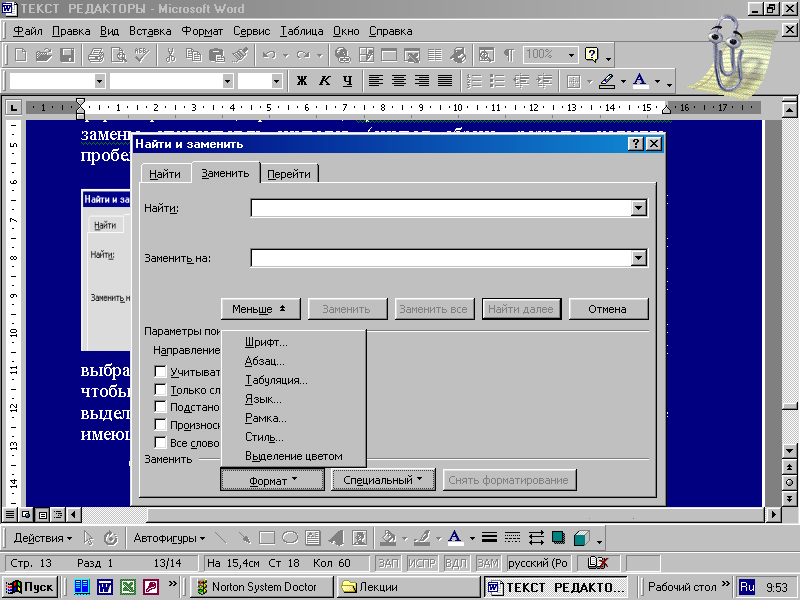This screenshot has width=800, height=600.
Task: Click the vertical scrollbar down arrow
Action: coord(789,451)
